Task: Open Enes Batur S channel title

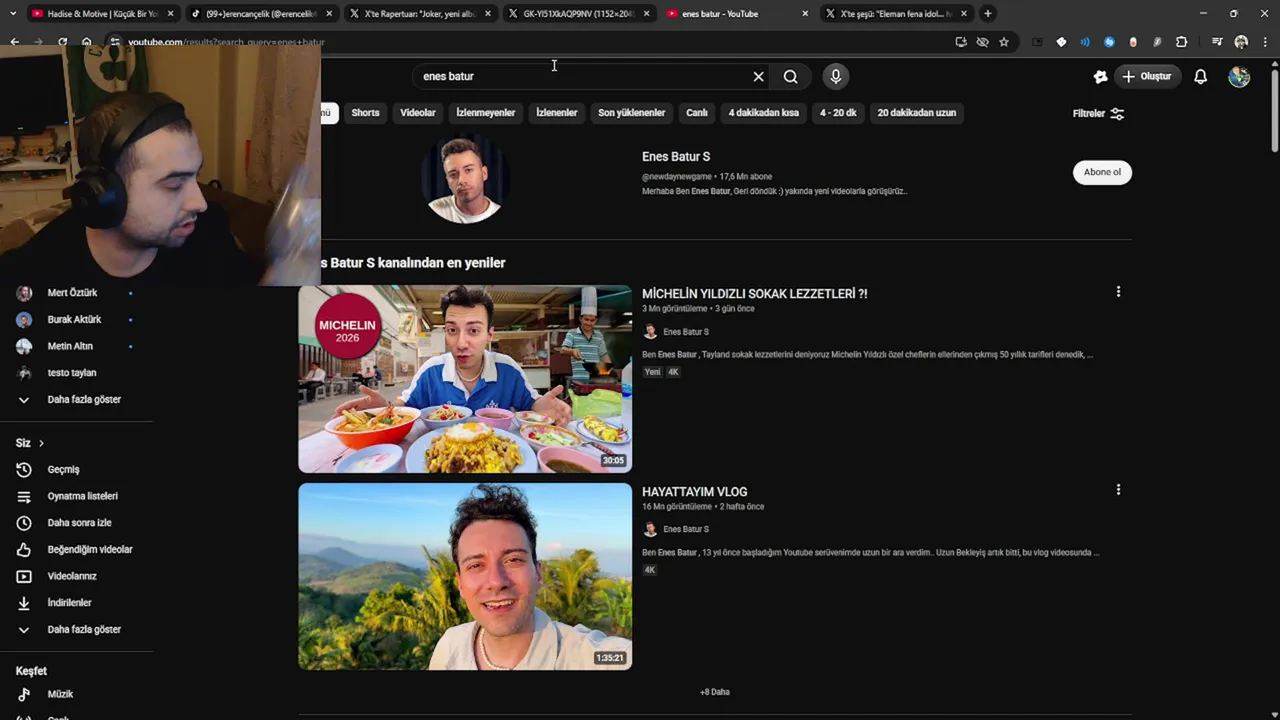Action: tap(676, 157)
